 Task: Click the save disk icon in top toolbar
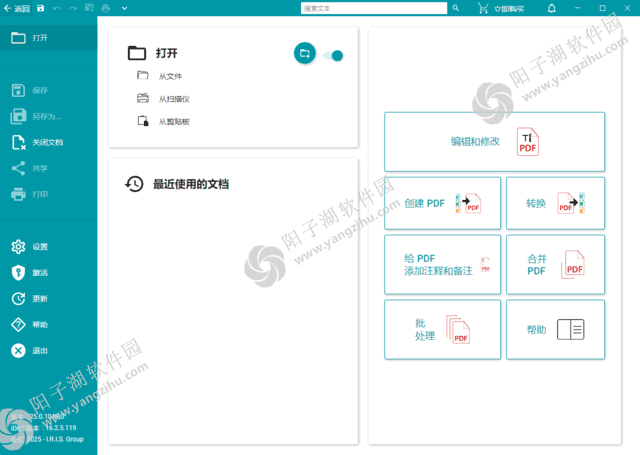pos(40,8)
